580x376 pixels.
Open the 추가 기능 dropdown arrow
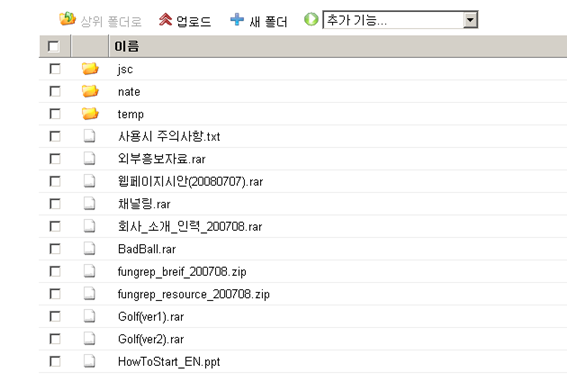470,20
